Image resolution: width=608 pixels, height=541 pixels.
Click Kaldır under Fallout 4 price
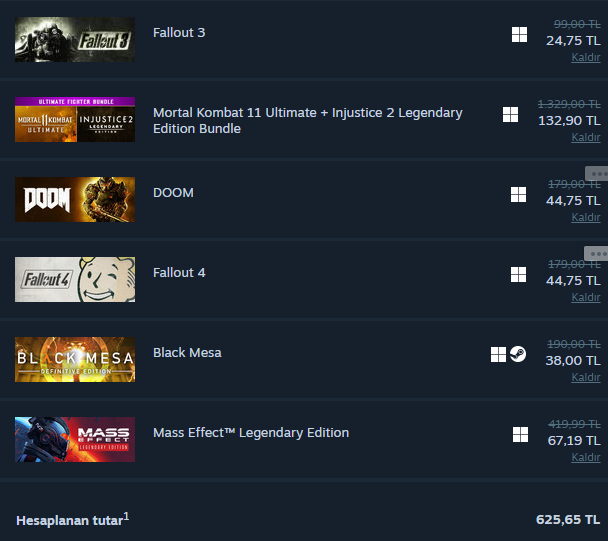tap(586, 297)
